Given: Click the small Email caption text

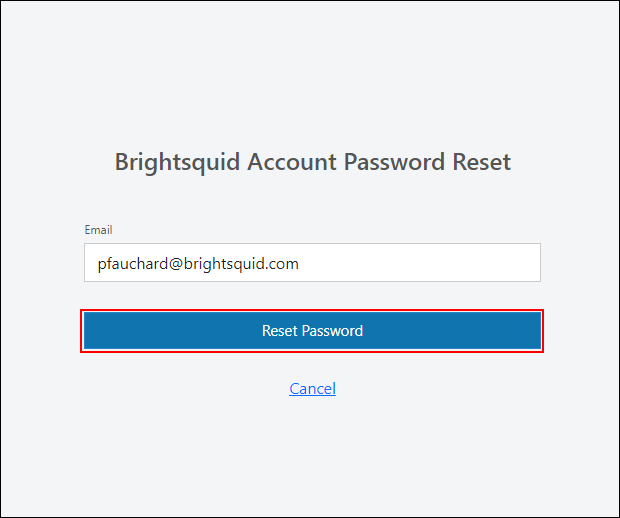Looking at the screenshot, I should [98, 230].
